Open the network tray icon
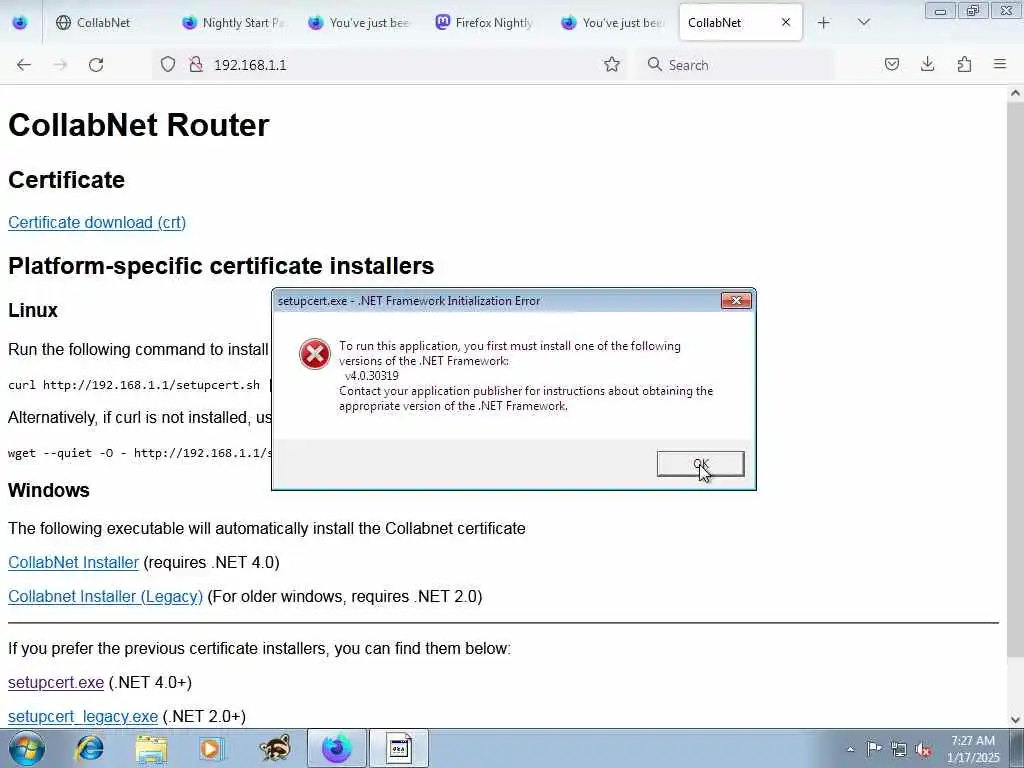Image resolution: width=1024 pixels, height=768 pixels. coord(899,749)
